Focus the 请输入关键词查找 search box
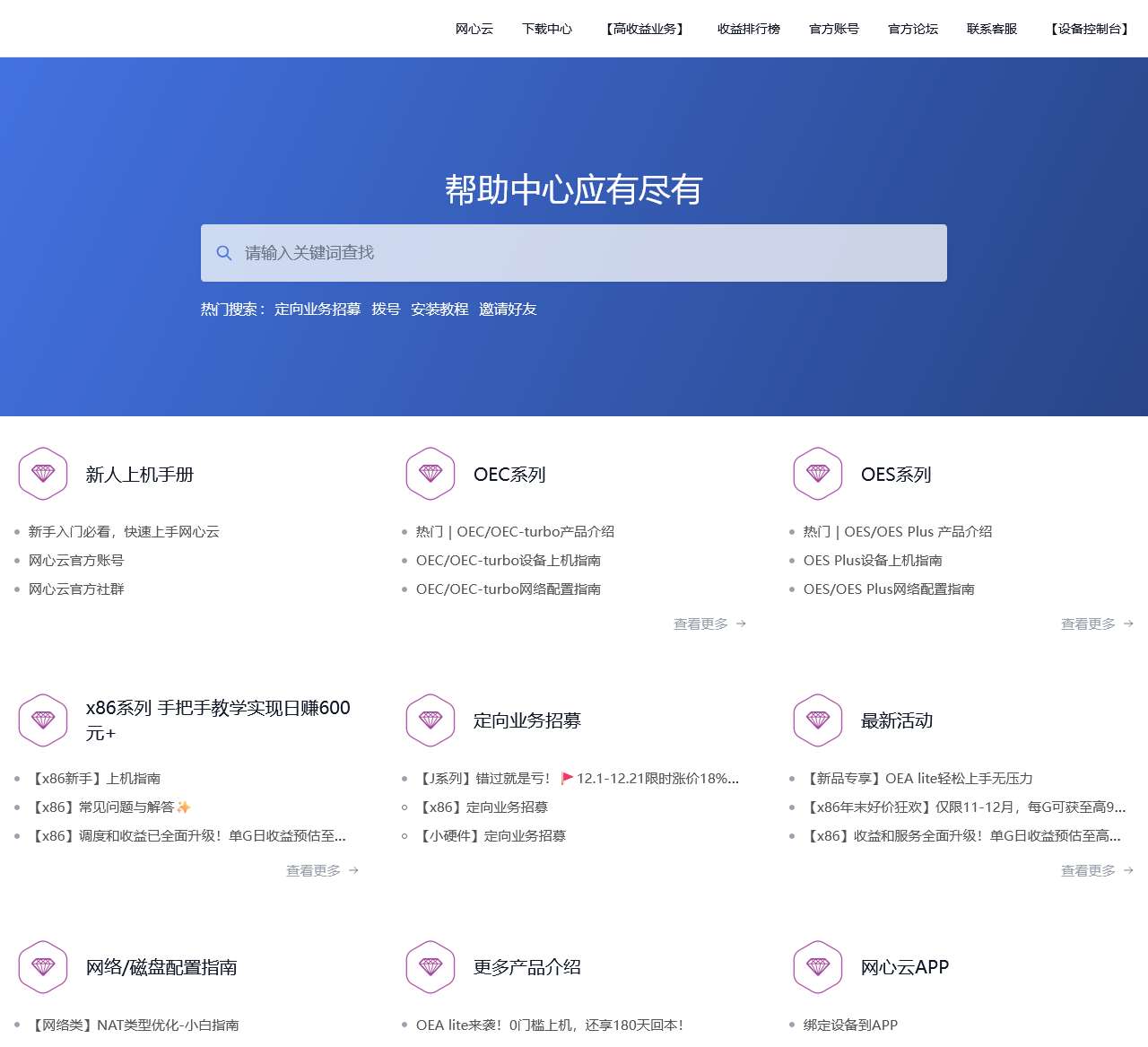The height and width of the screenshot is (1047, 1148). click(574, 253)
